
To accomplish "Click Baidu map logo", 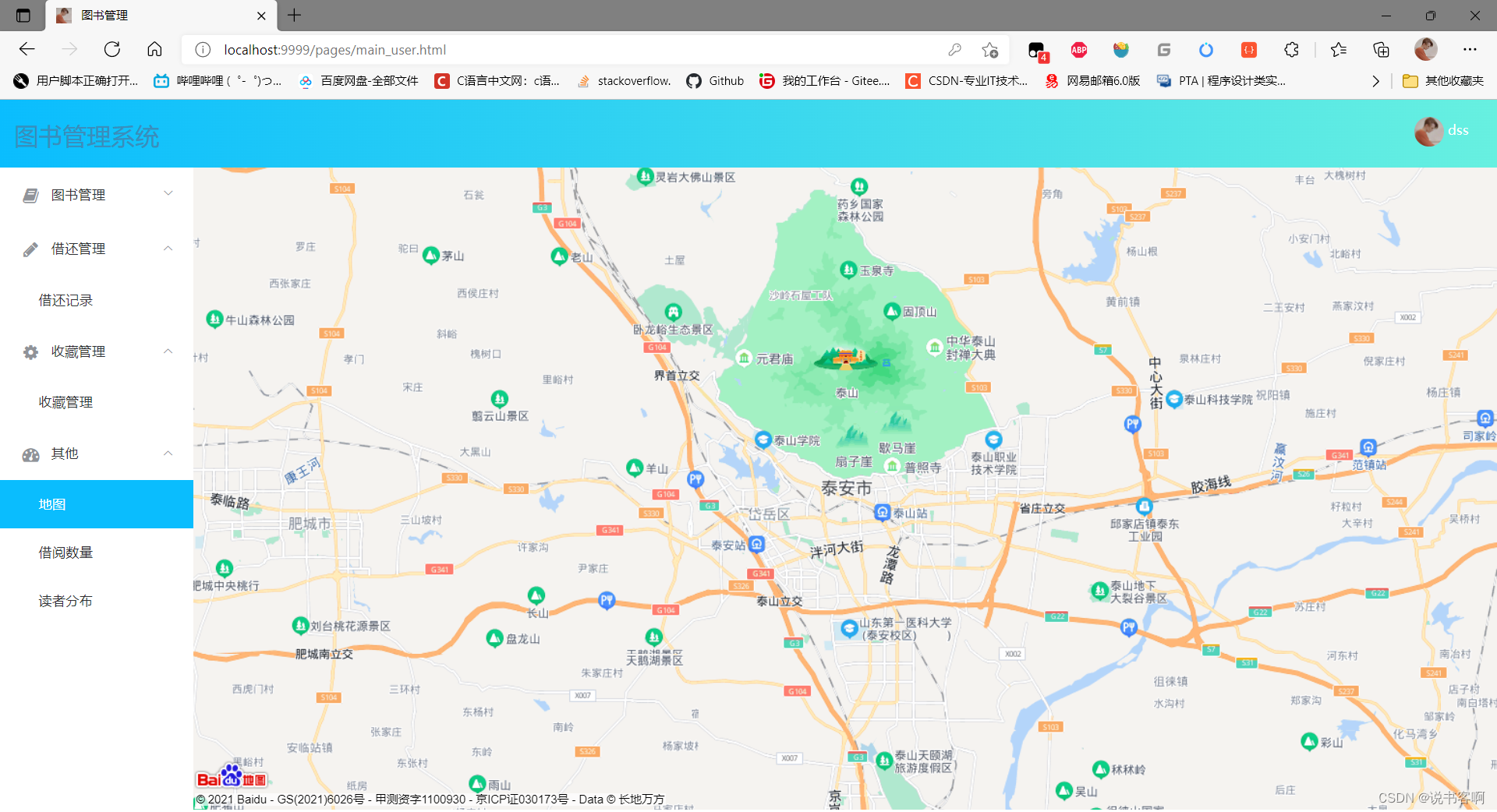I will [x=232, y=776].
